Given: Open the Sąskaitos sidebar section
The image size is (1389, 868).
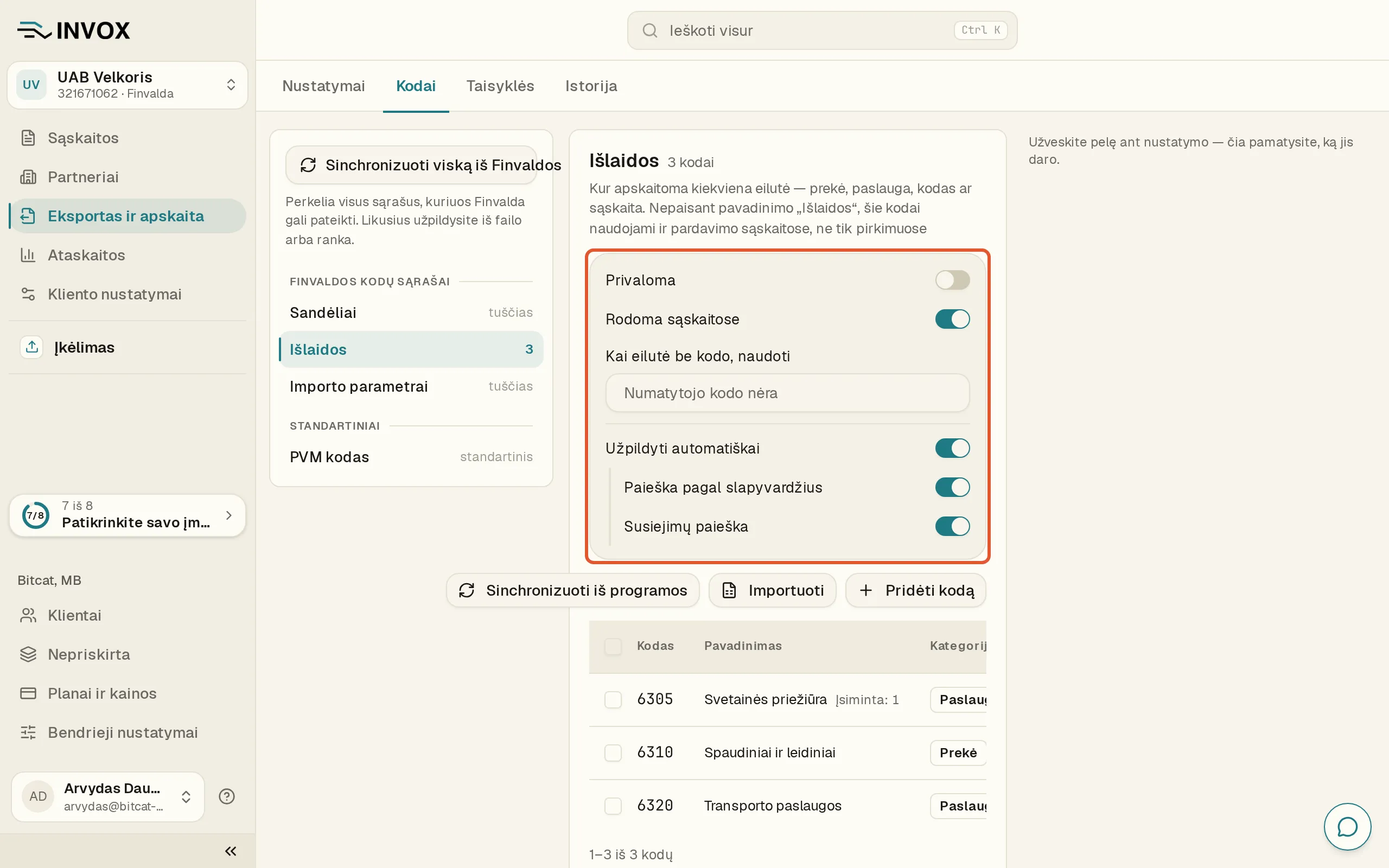Looking at the screenshot, I should coord(128,138).
